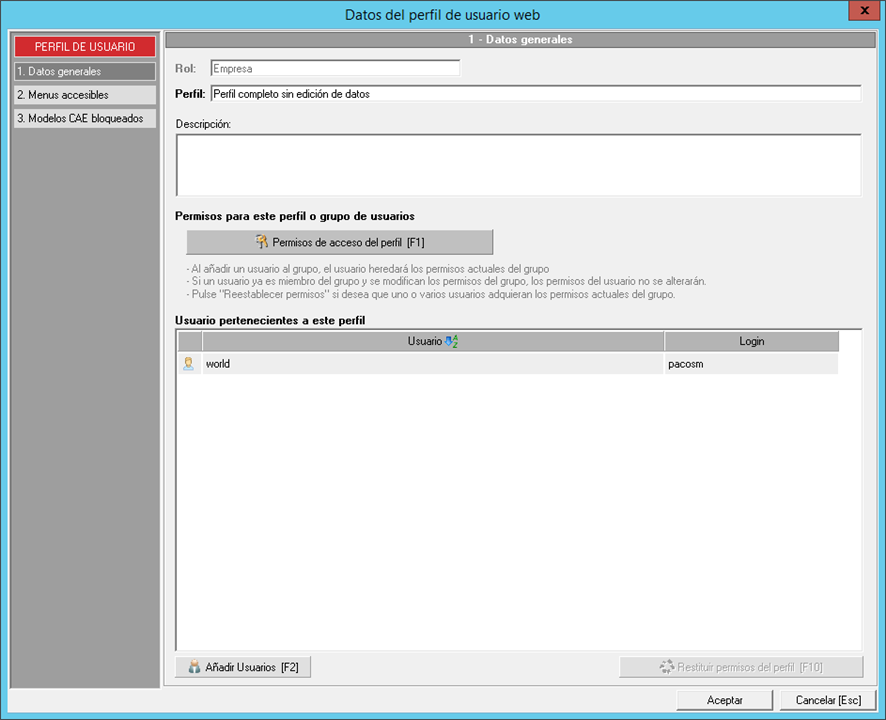Focus the Perfil name text field
The image size is (886, 720).
click(534, 93)
